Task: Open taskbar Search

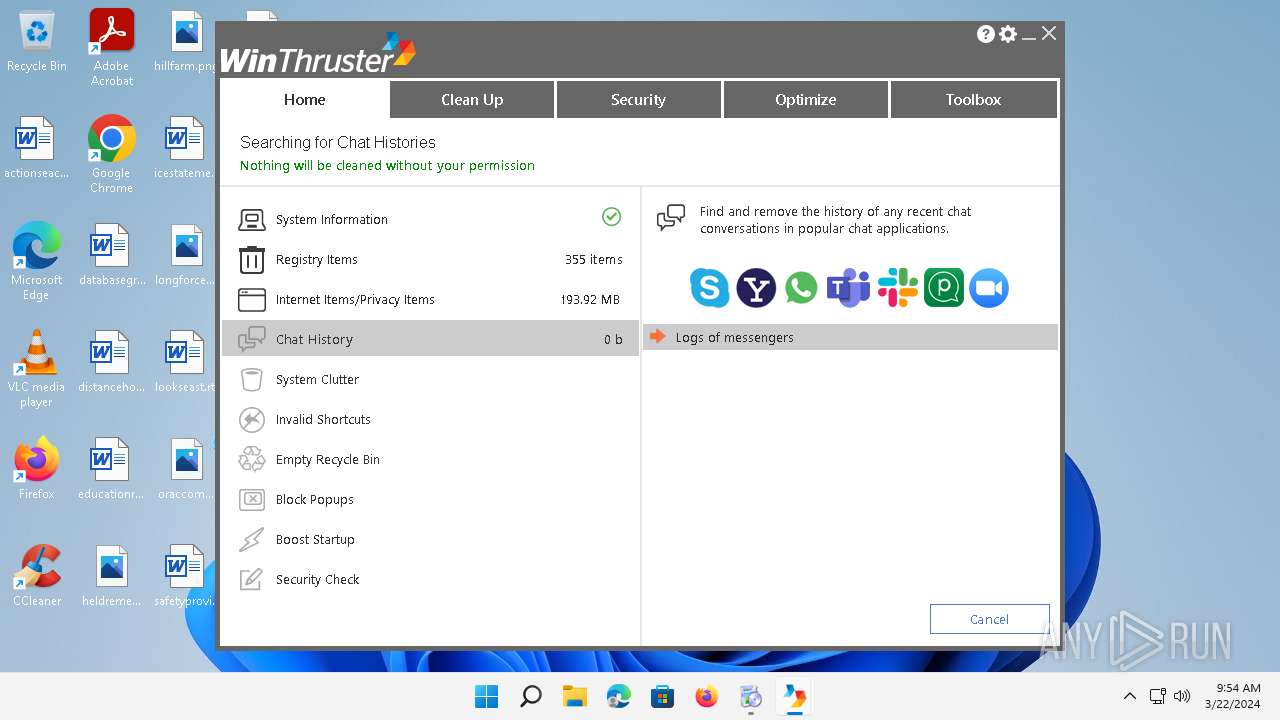Action: coord(531,696)
